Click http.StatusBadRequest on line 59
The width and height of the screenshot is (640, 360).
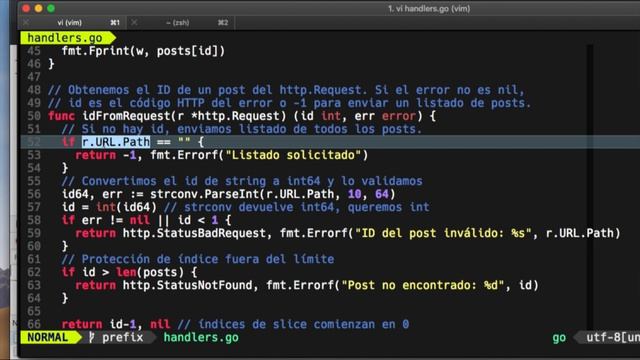point(194,233)
